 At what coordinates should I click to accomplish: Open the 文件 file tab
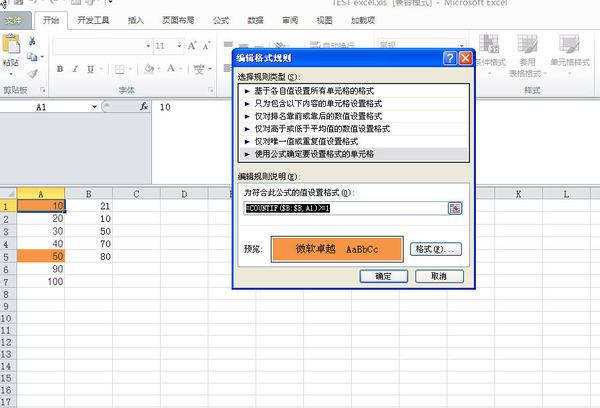14,20
